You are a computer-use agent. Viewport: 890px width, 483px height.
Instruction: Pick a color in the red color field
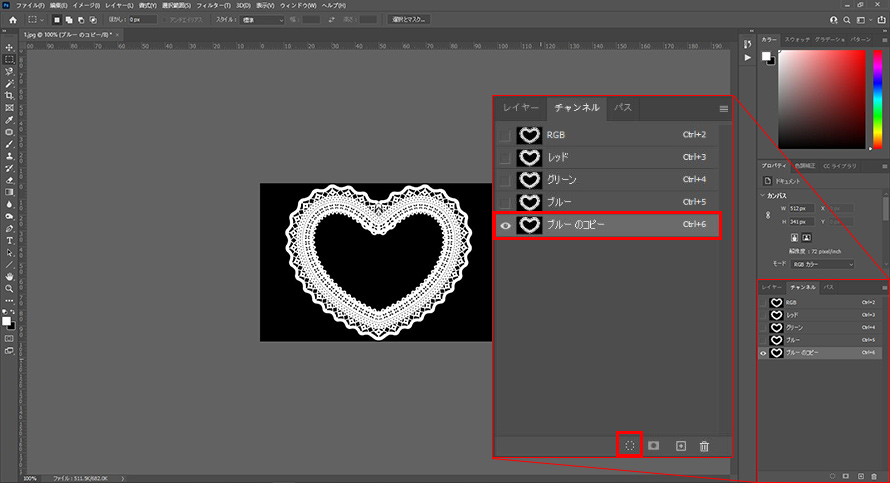click(822, 99)
